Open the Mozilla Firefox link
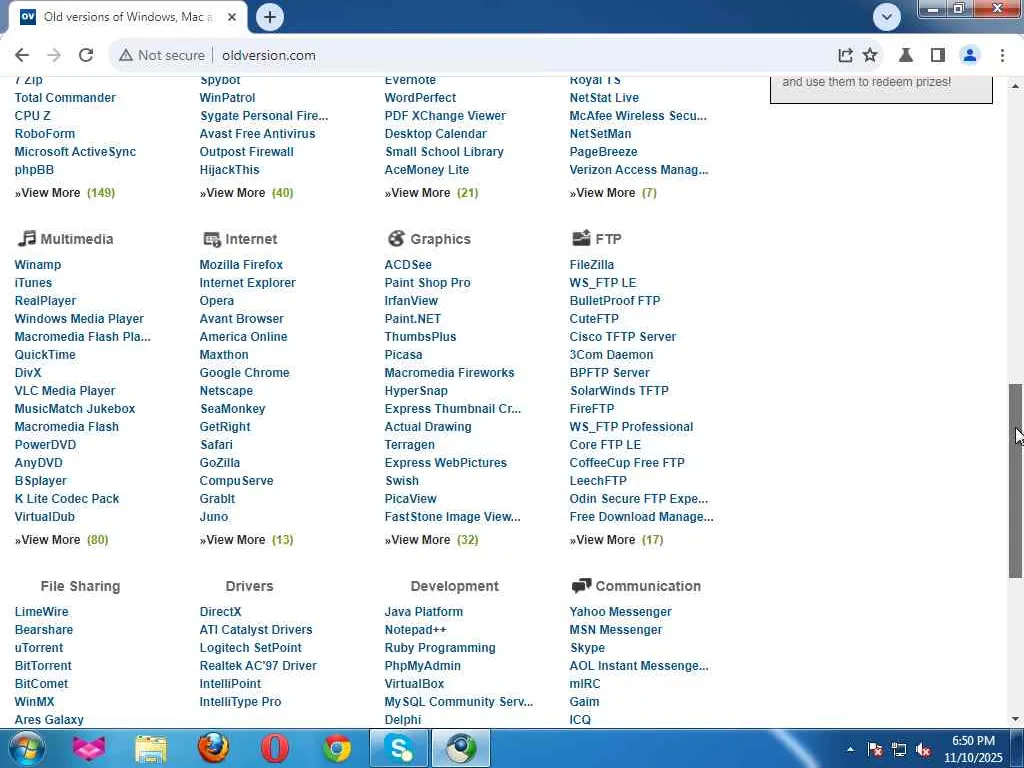Viewport: 1024px width, 768px height. coord(241,265)
